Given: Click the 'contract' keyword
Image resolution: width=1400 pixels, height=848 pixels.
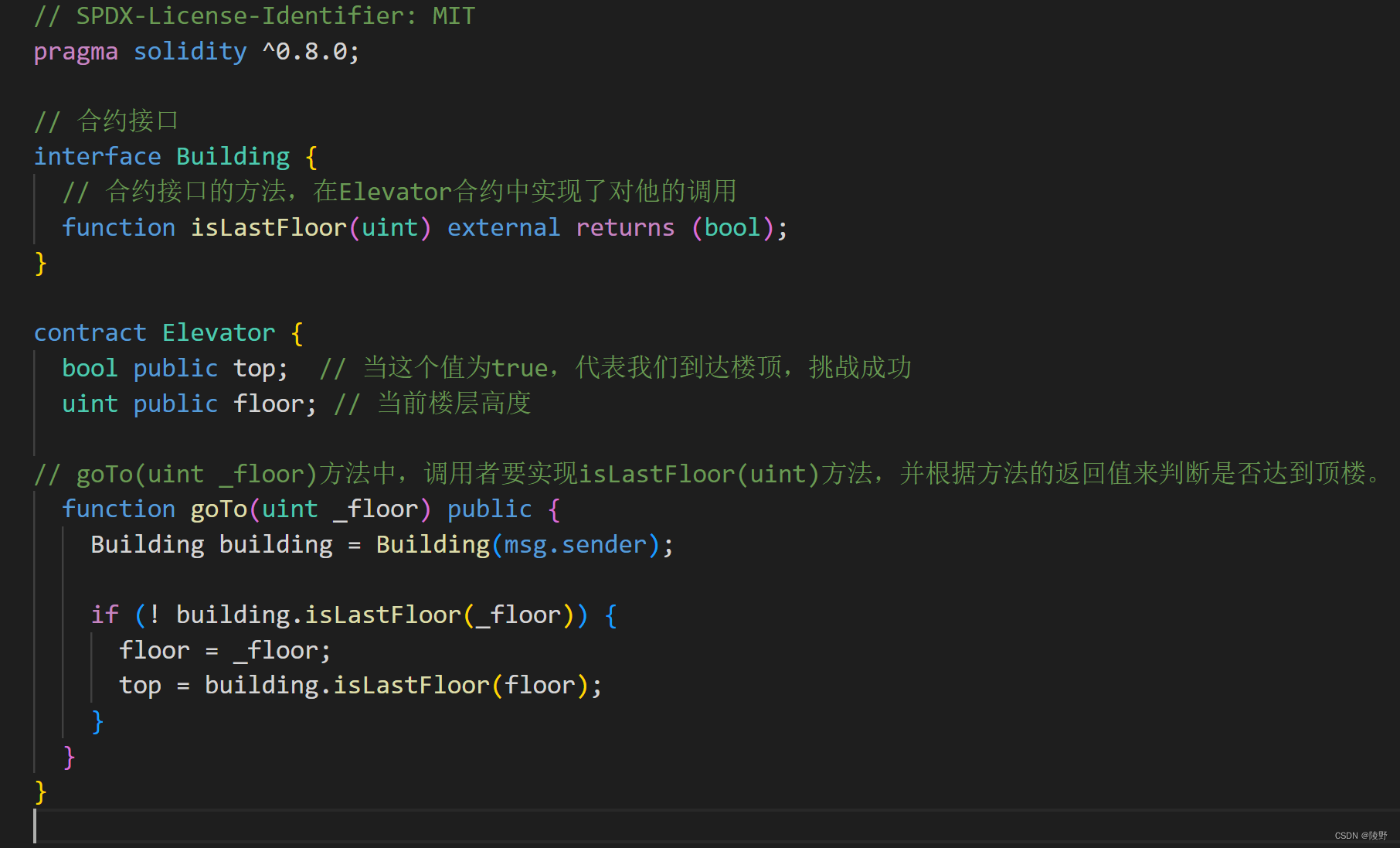Looking at the screenshot, I should pos(90,333).
